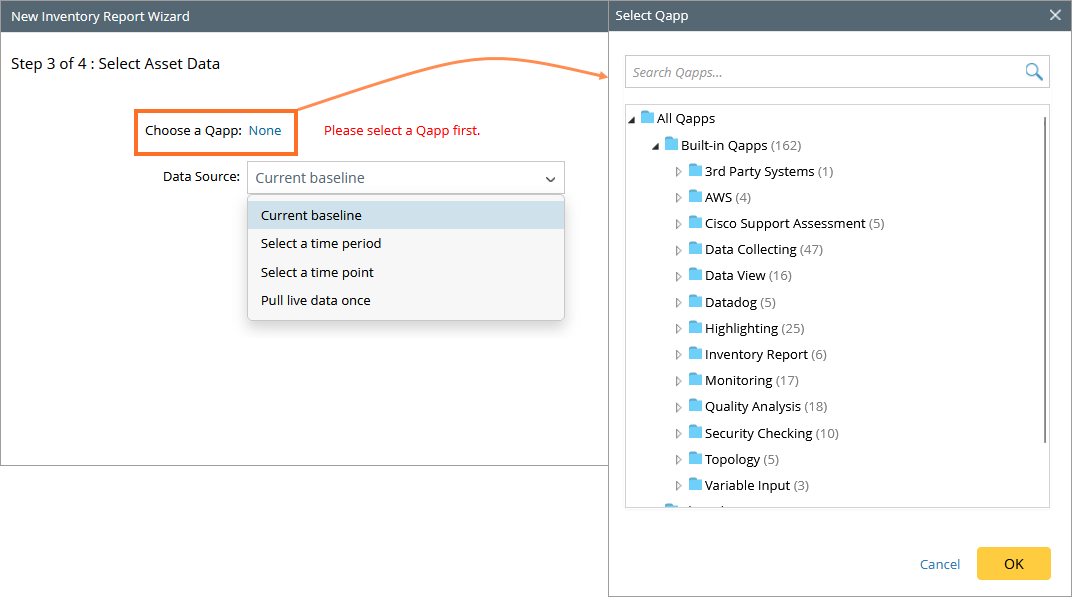Expand the 3rd Party Systems node
The height and width of the screenshot is (597, 1072).
pos(679,172)
